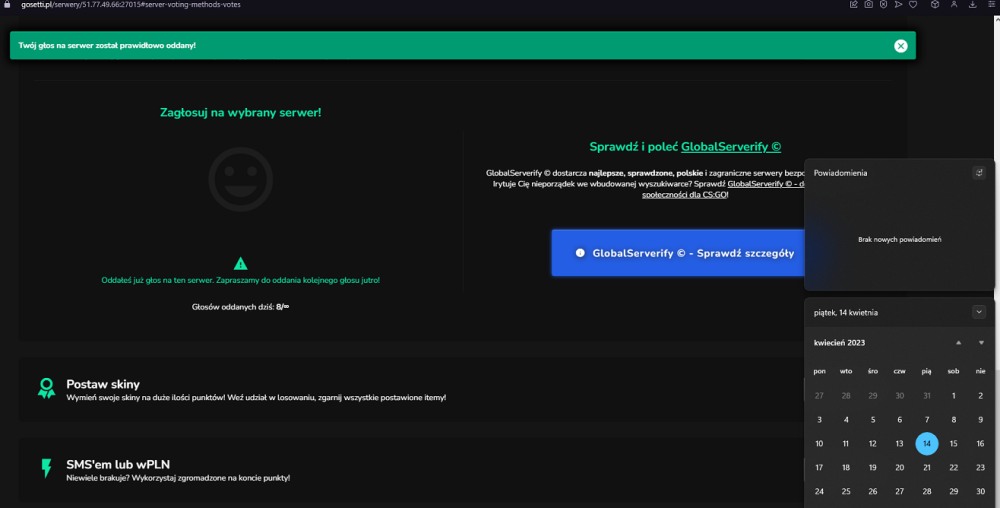Image resolution: width=1000 pixels, height=508 pixels.
Task: Open the ad blocker shield icon
Action: [883, 4]
